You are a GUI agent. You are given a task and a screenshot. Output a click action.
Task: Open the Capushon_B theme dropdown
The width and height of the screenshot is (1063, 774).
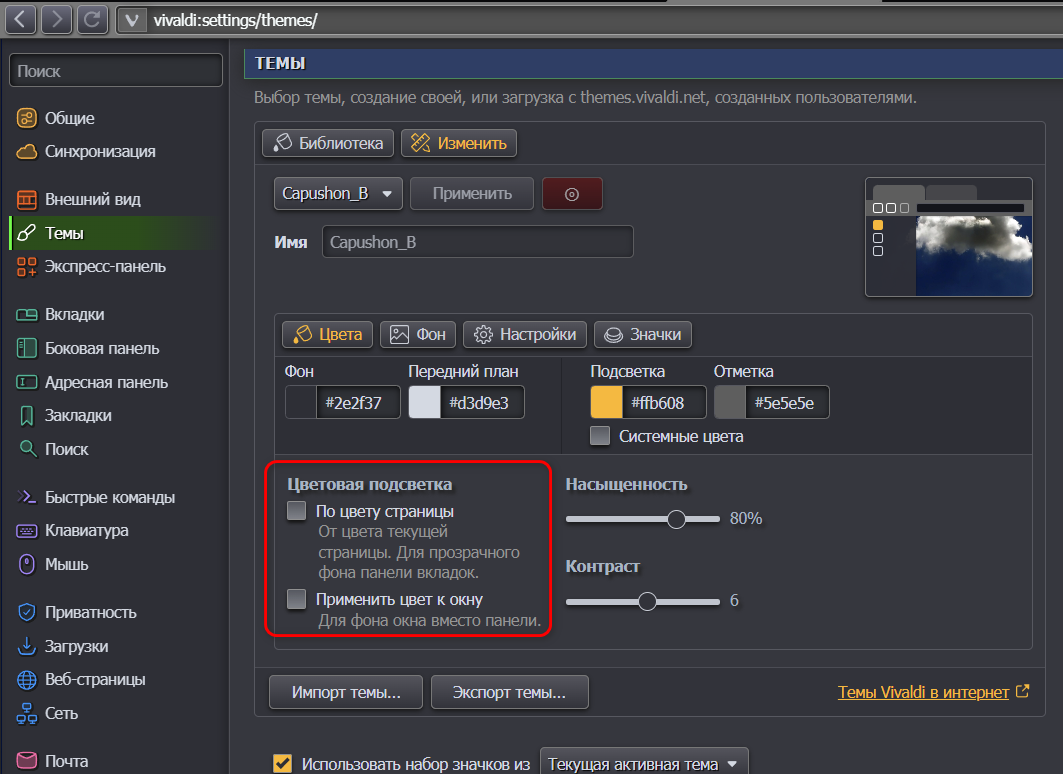click(338, 194)
